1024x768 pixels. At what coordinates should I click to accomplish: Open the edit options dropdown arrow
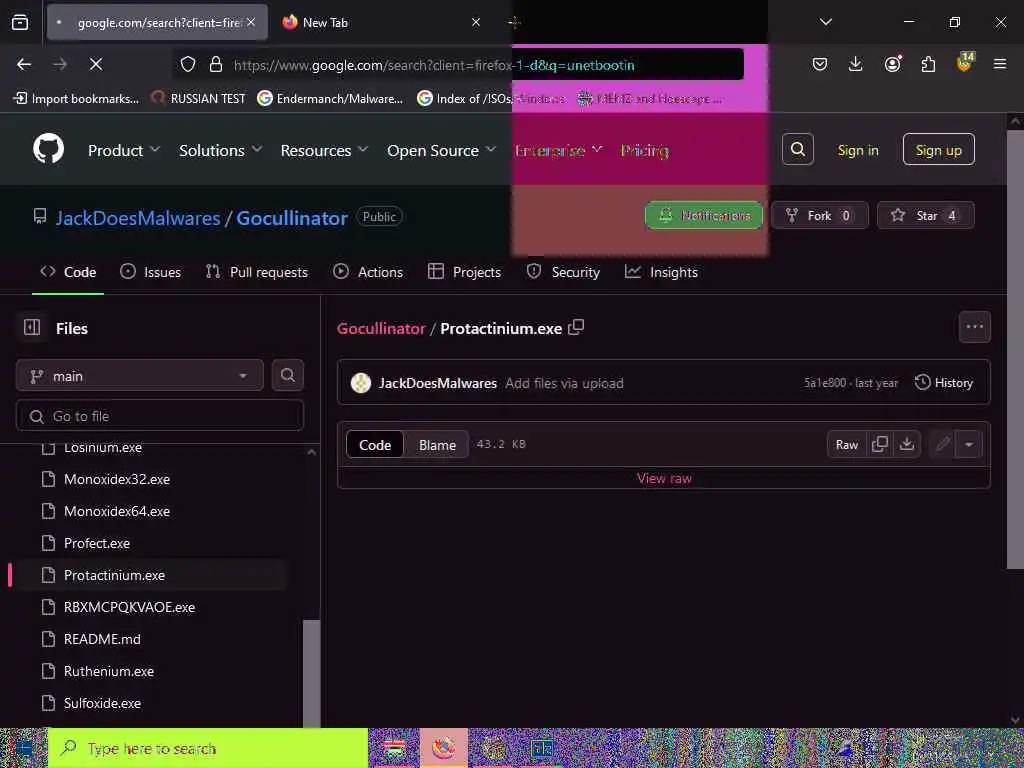[968, 445]
